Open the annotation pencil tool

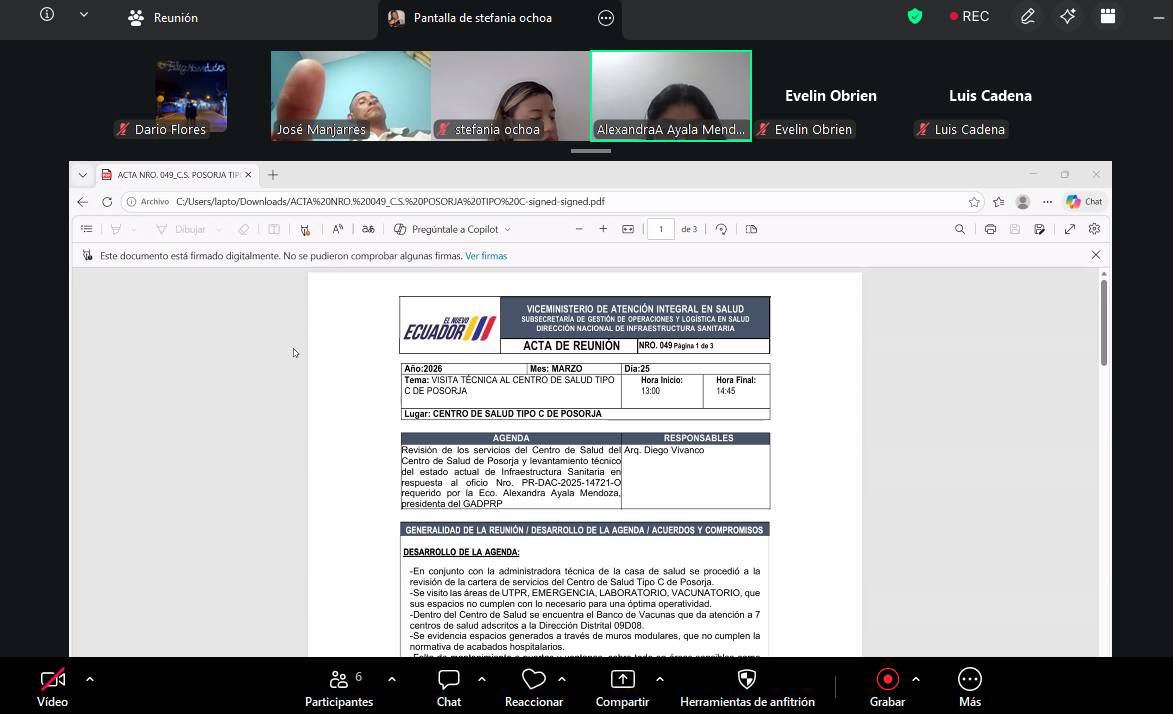(x=1027, y=17)
